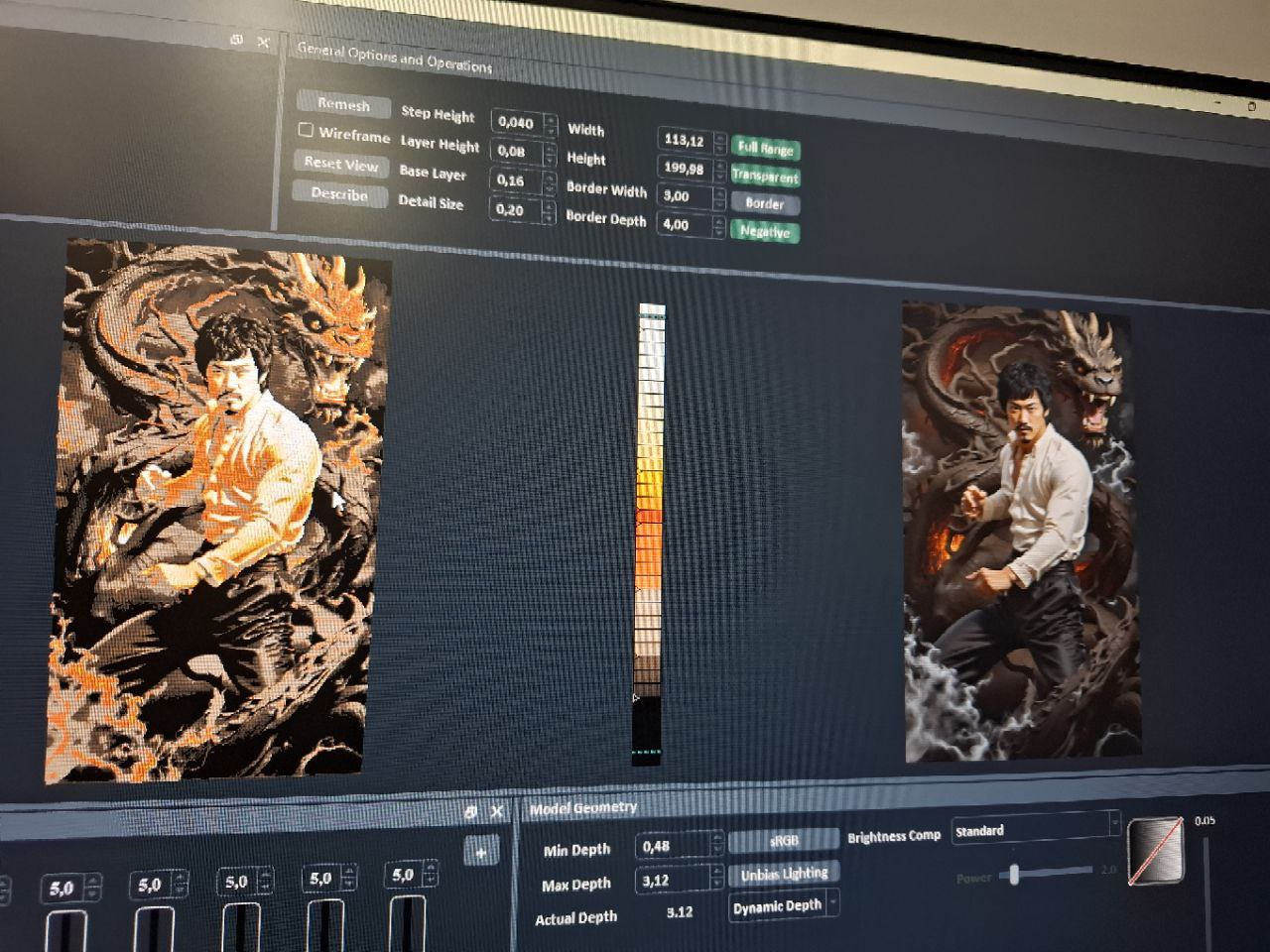This screenshot has width=1270, height=952.
Task: Toggle the Border option
Action: tap(764, 203)
